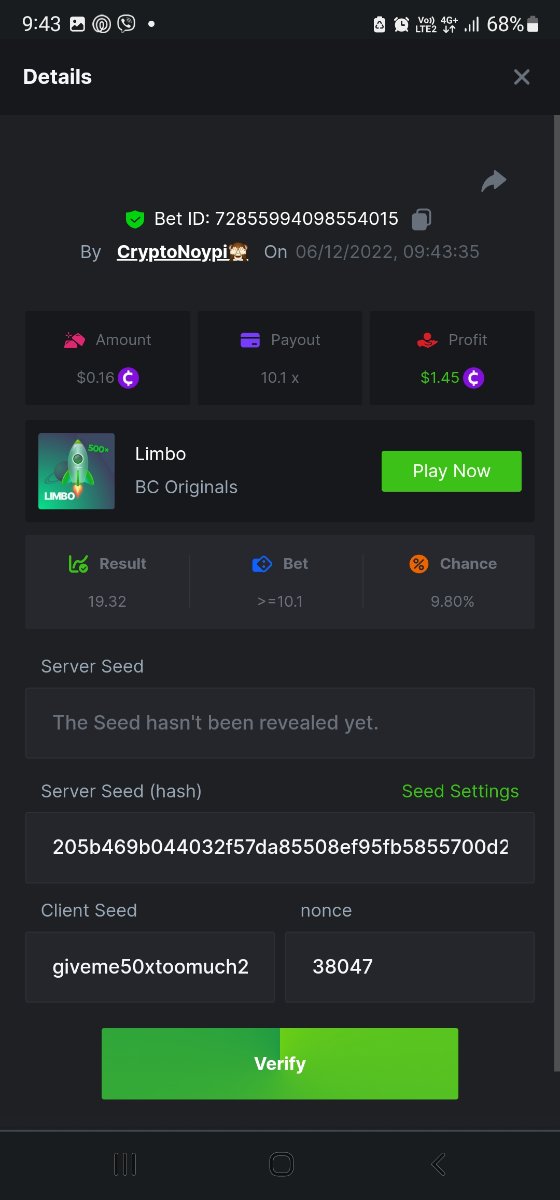The height and width of the screenshot is (1200, 560).
Task: Click the Verify button
Action: pos(280,1064)
